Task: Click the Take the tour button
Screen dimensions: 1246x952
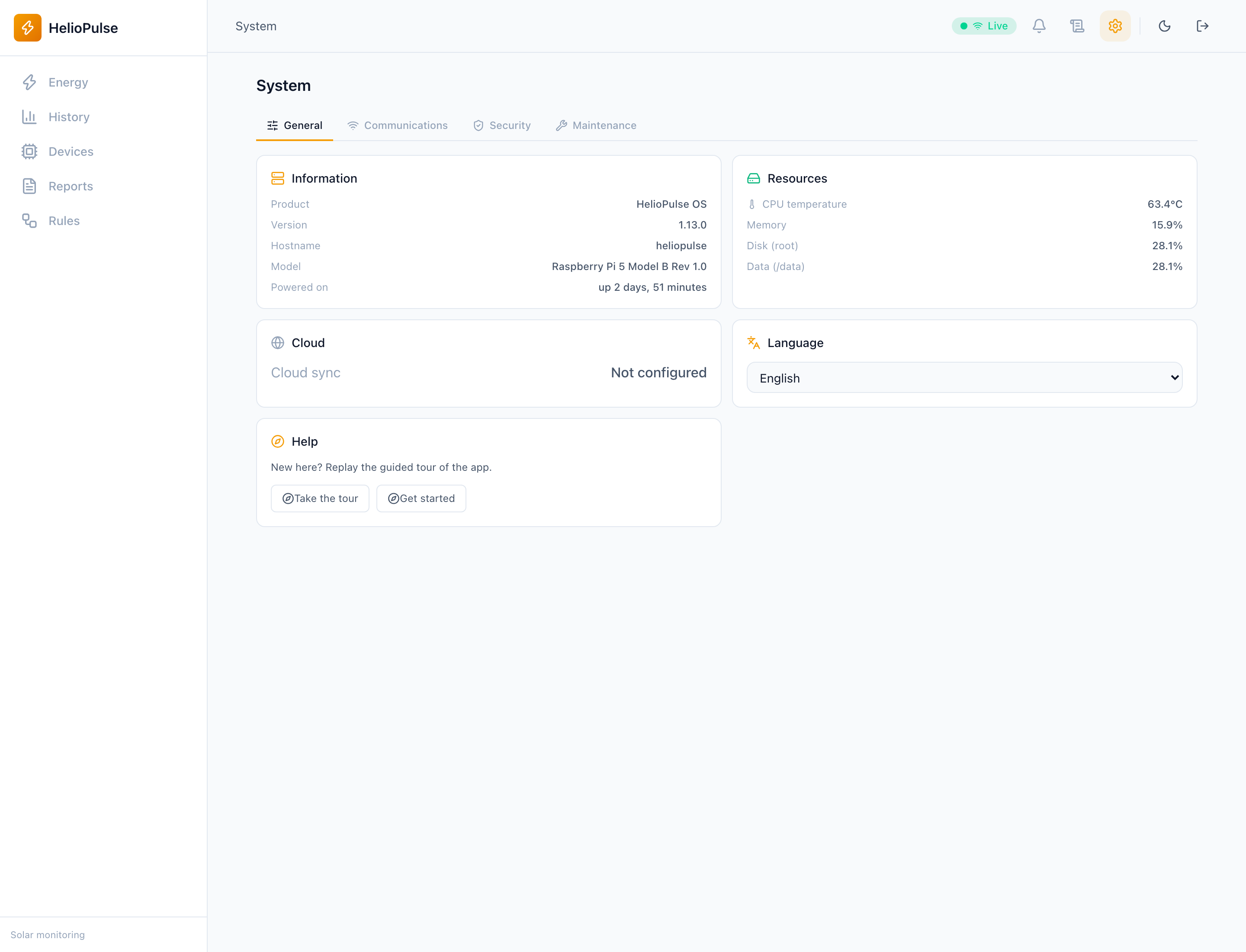Action: point(320,499)
